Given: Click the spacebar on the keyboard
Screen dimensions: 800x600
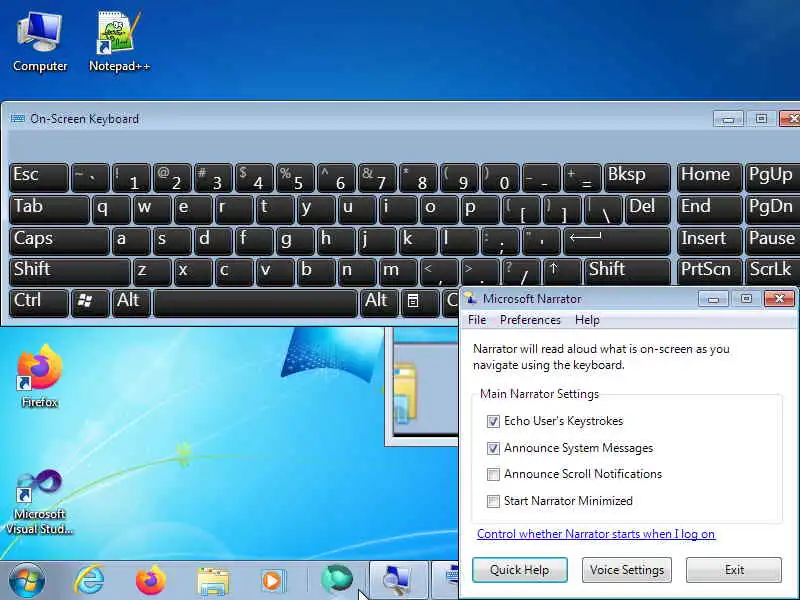Looking at the screenshot, I should tap(255, 303).
